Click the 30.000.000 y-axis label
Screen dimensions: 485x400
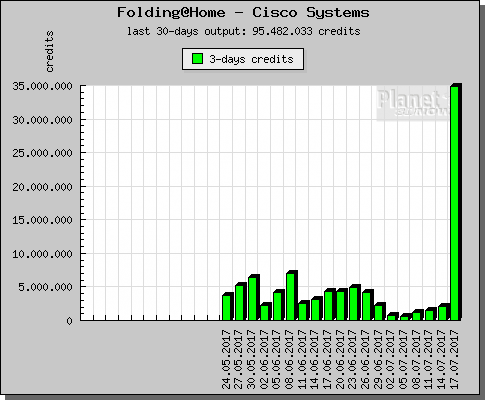pyautogui.click(x=42, y=120)
